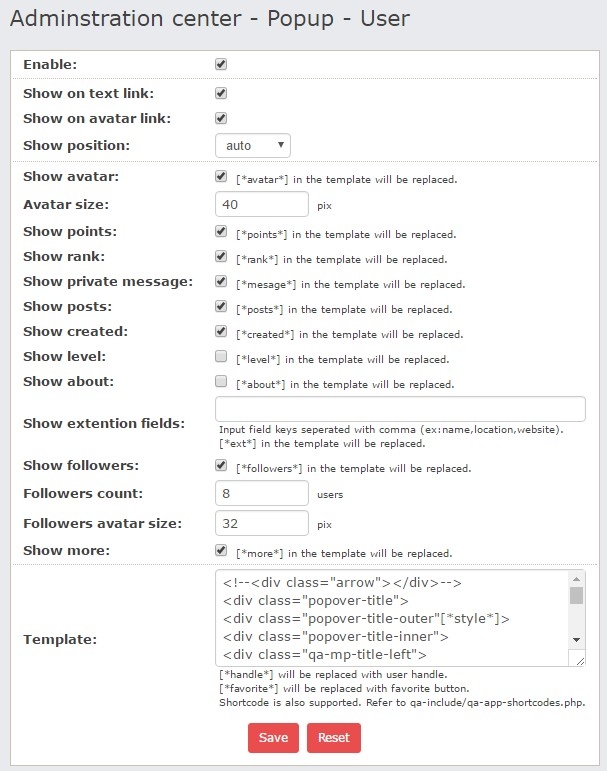Toggle the Show created checkbox
This screenshot has height=771, width=607.
point(221,331)
